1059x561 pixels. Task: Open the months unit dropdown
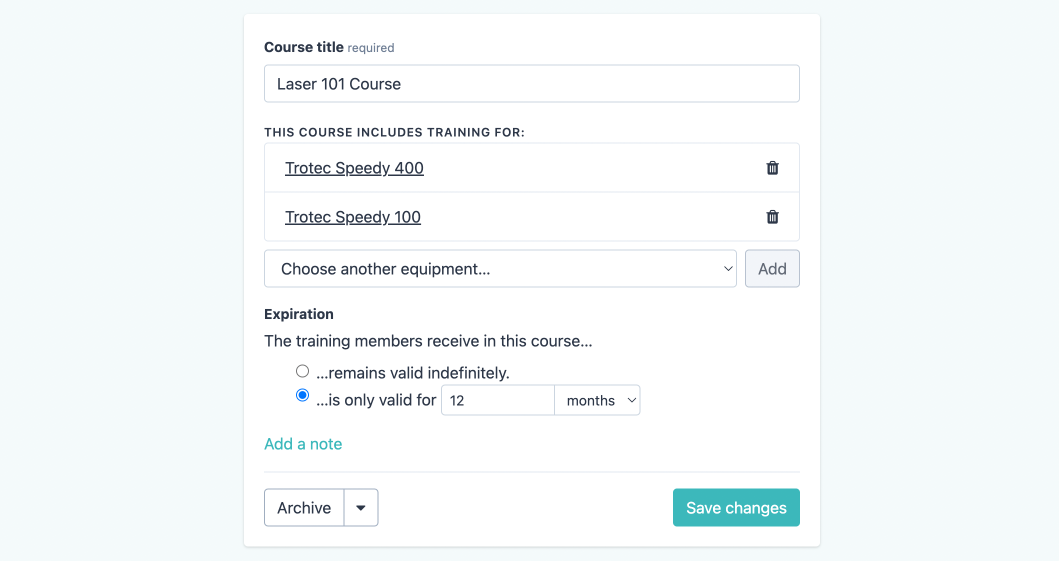[597, 401]
